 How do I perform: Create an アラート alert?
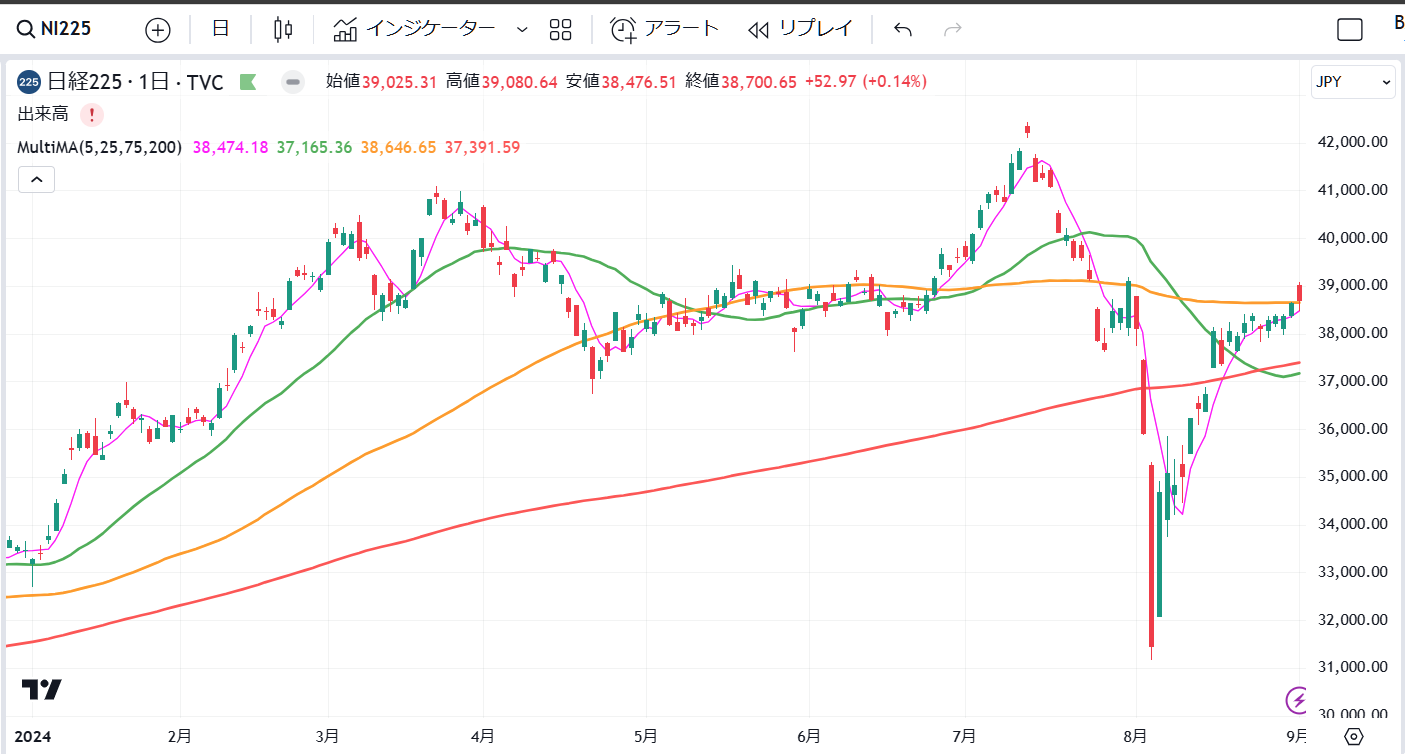(665, 29)
